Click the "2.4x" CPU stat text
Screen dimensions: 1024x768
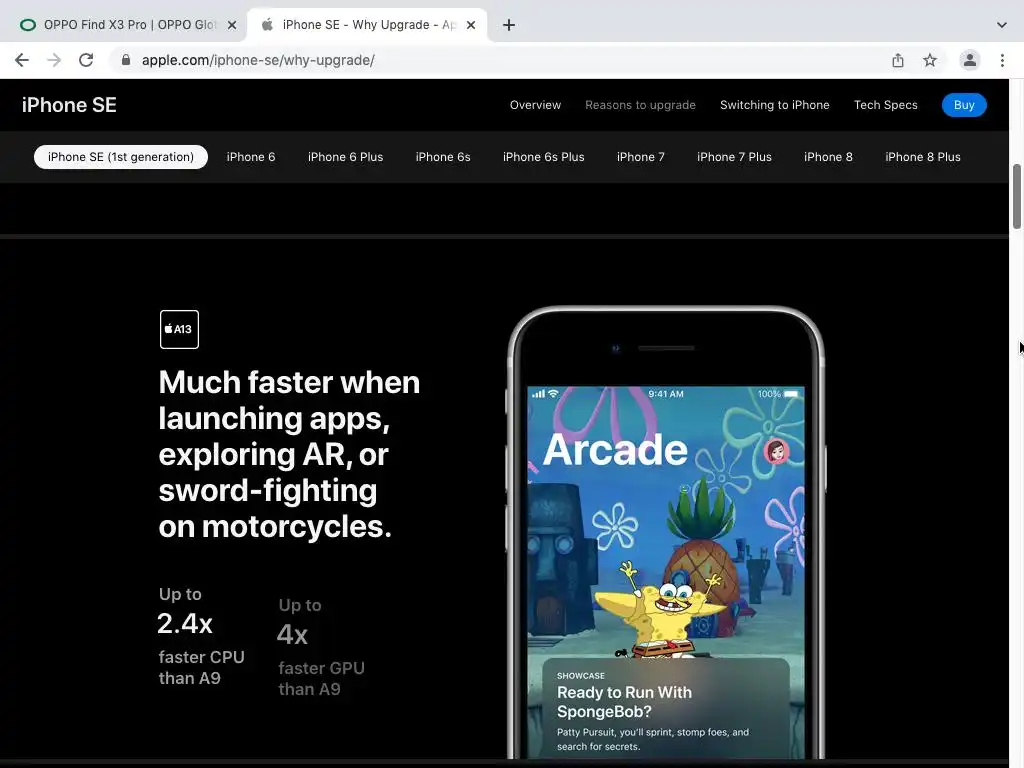pyautogui.click(x=185, y=624)
